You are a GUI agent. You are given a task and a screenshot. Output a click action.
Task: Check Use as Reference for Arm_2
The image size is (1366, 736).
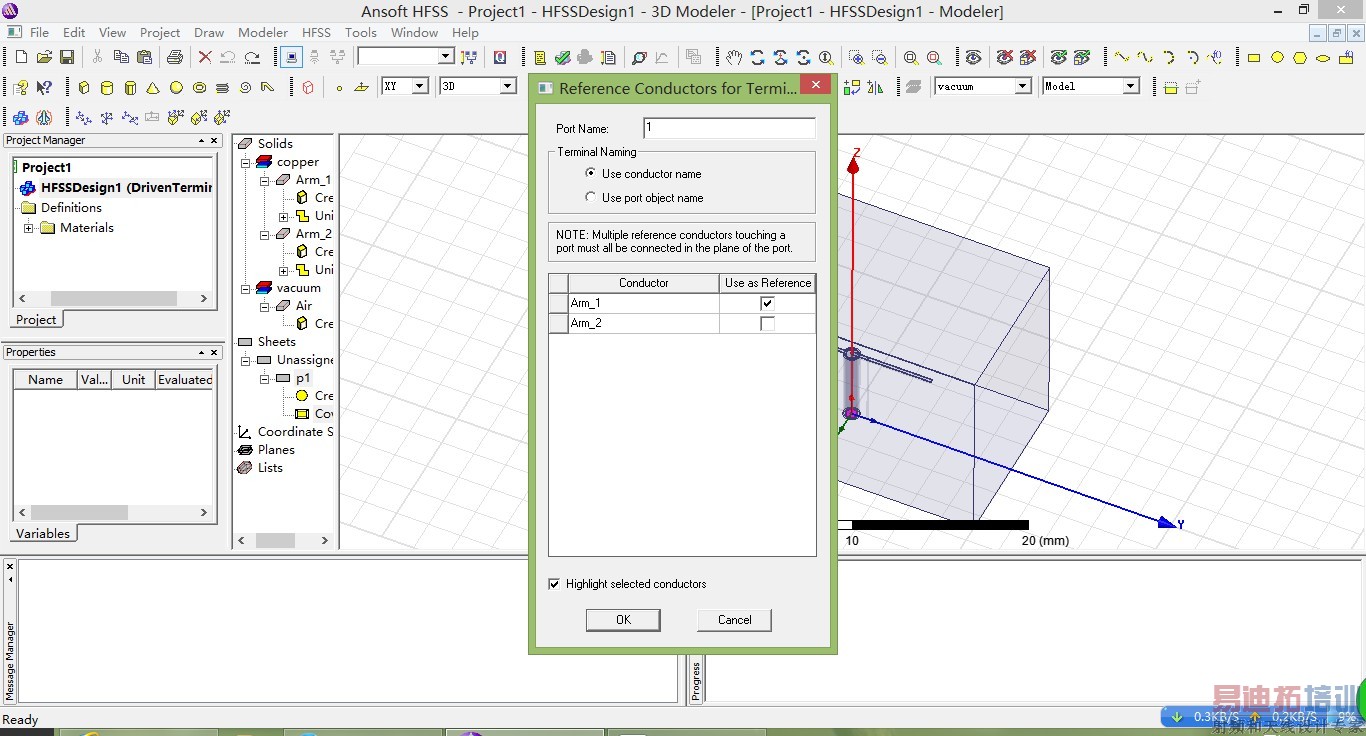click(x=767, y=324)
